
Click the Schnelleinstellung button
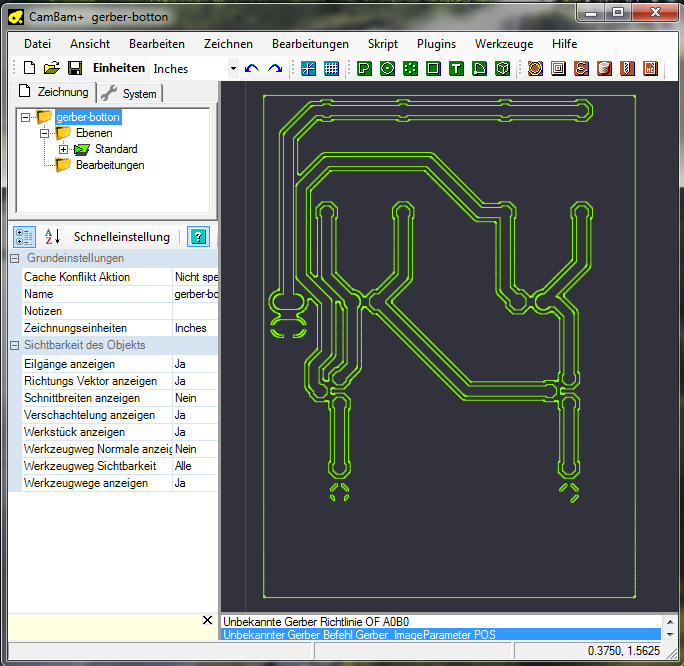pos(121,237)
